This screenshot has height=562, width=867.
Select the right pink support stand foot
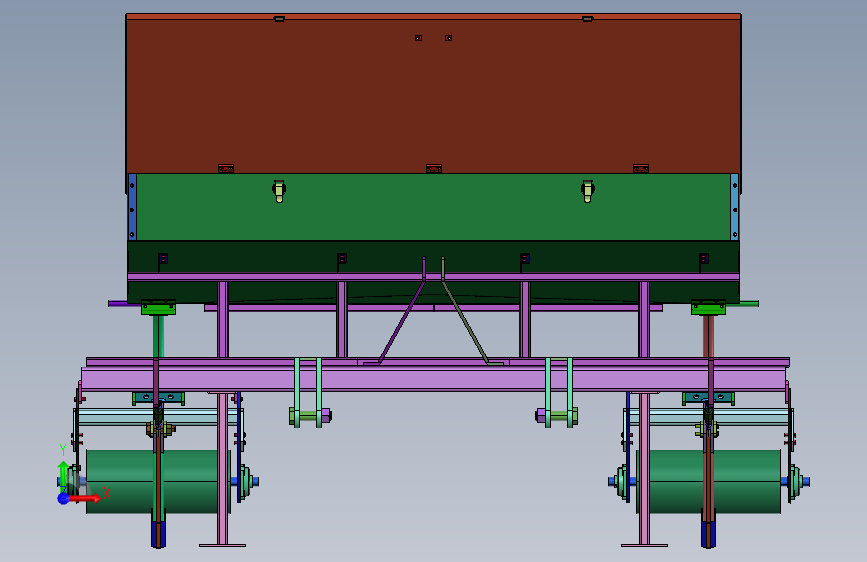tap(644, 545)
